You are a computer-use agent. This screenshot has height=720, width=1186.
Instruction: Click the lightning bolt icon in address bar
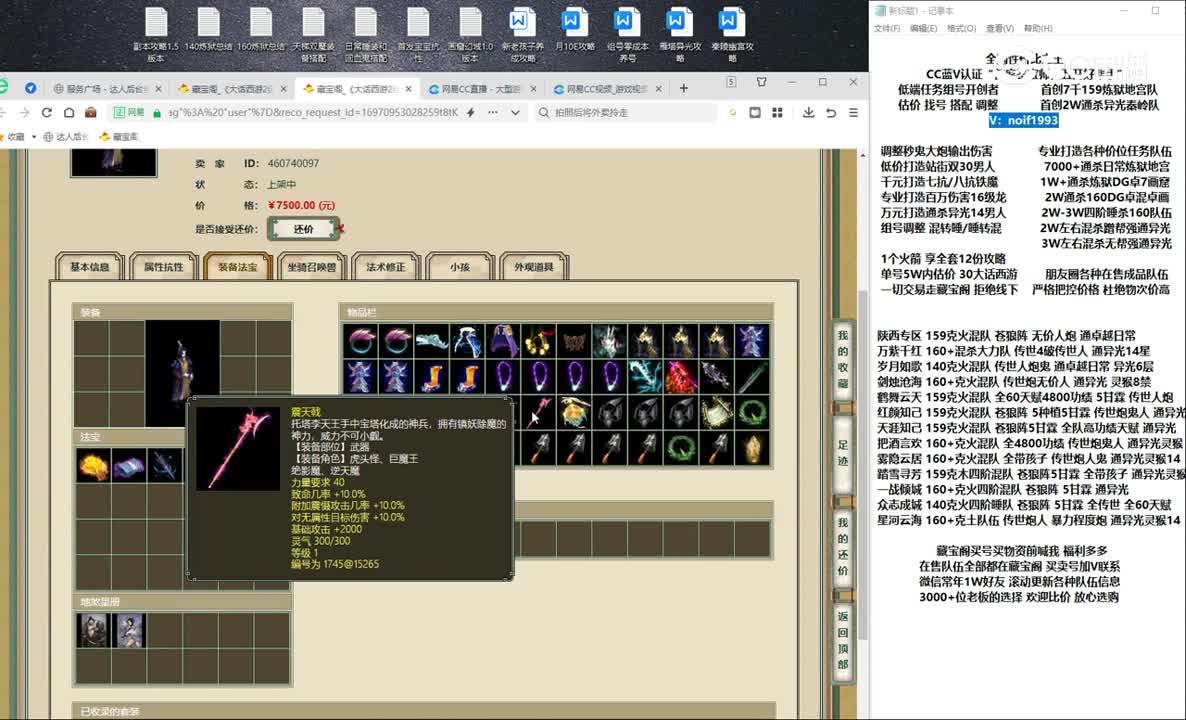point(470,112)
